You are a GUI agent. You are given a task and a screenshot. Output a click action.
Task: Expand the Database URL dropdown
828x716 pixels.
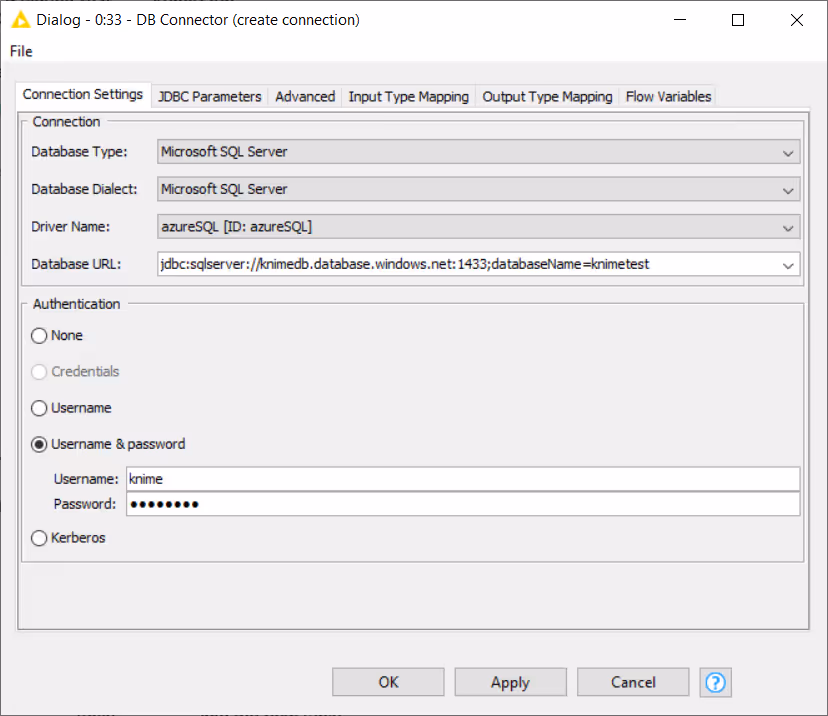click(789, 265)
